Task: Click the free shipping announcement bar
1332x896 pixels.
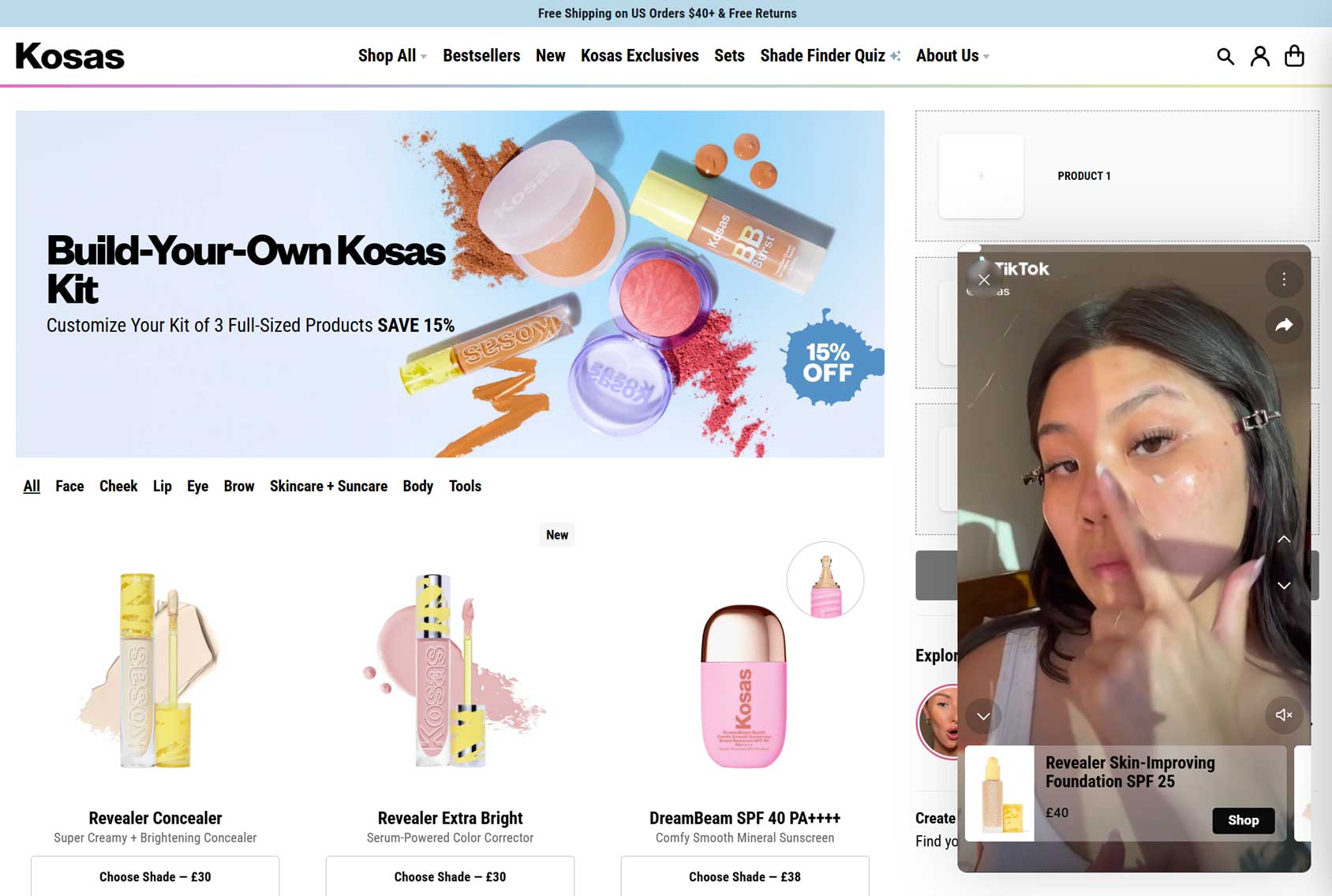Action: point(666,13)
